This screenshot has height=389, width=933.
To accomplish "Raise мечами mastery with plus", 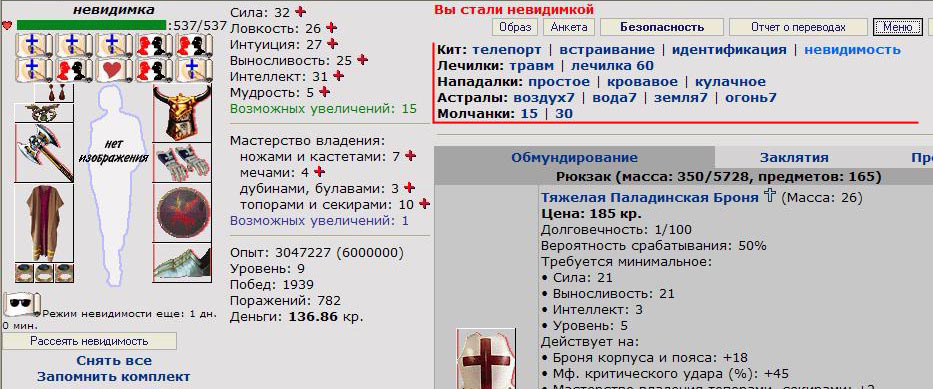I will (x=319, y=172).
